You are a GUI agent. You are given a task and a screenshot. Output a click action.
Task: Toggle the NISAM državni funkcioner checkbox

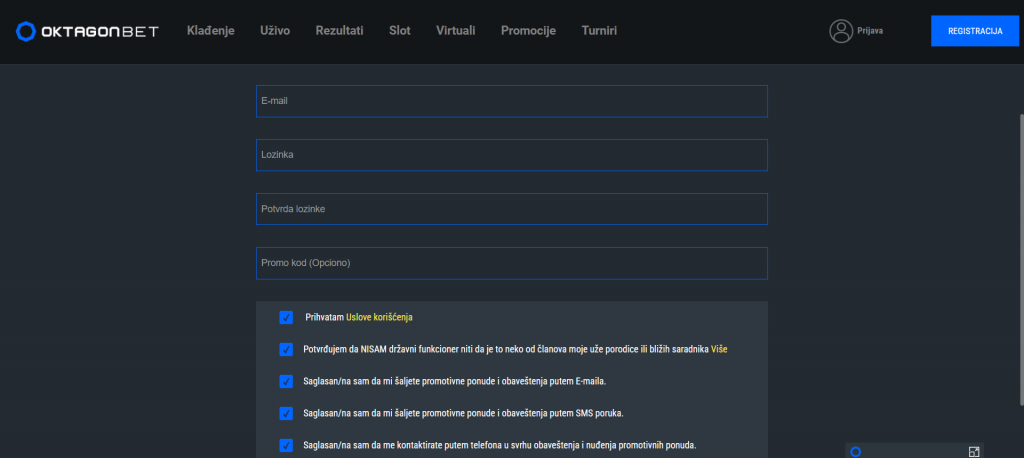pyautogui.click(x=286, y=350)
